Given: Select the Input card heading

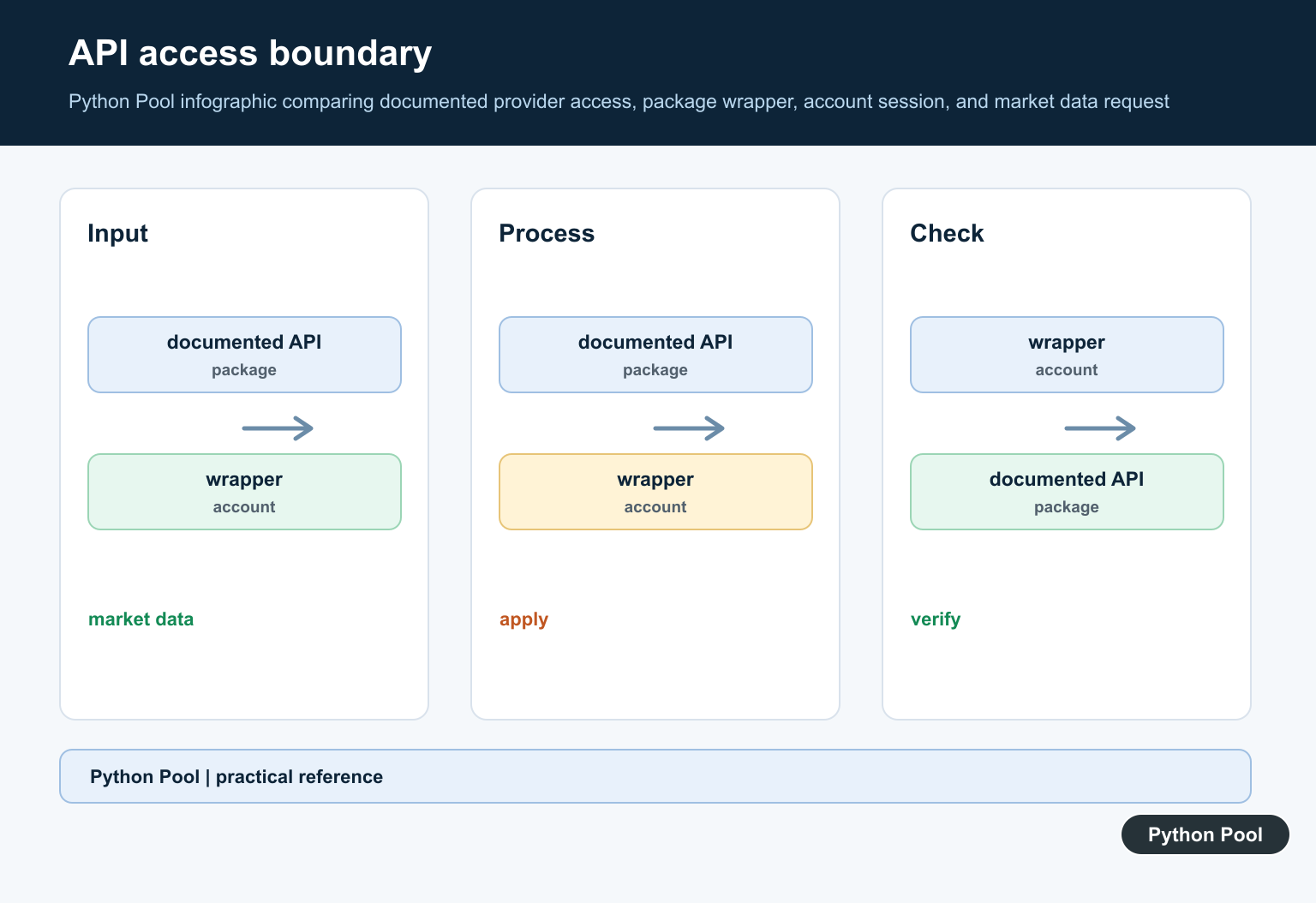Looking at the screenshot, I should coord(117,233).
